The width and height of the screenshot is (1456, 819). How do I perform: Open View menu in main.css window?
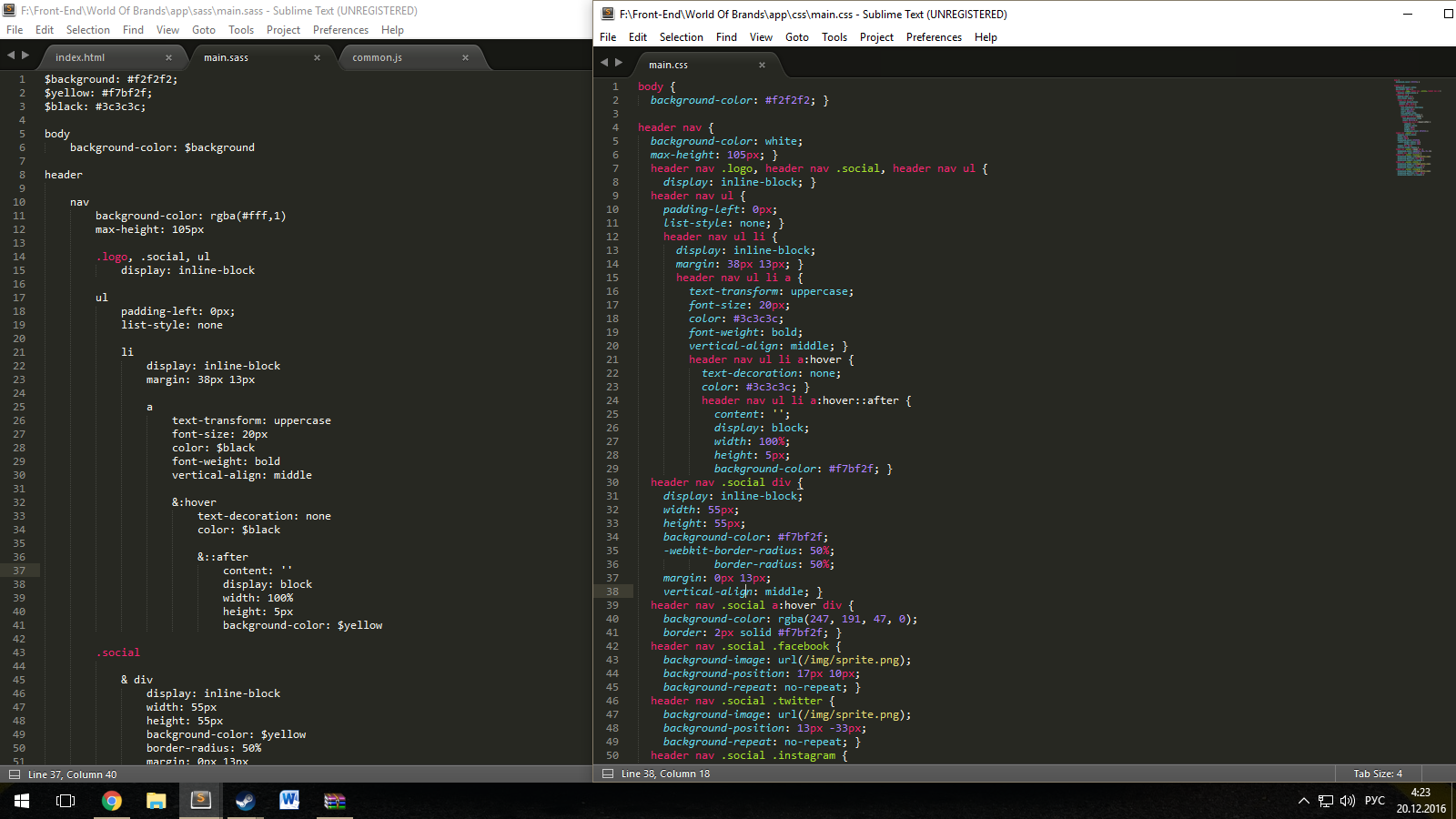pyautogui.click(x=761, y=37)
